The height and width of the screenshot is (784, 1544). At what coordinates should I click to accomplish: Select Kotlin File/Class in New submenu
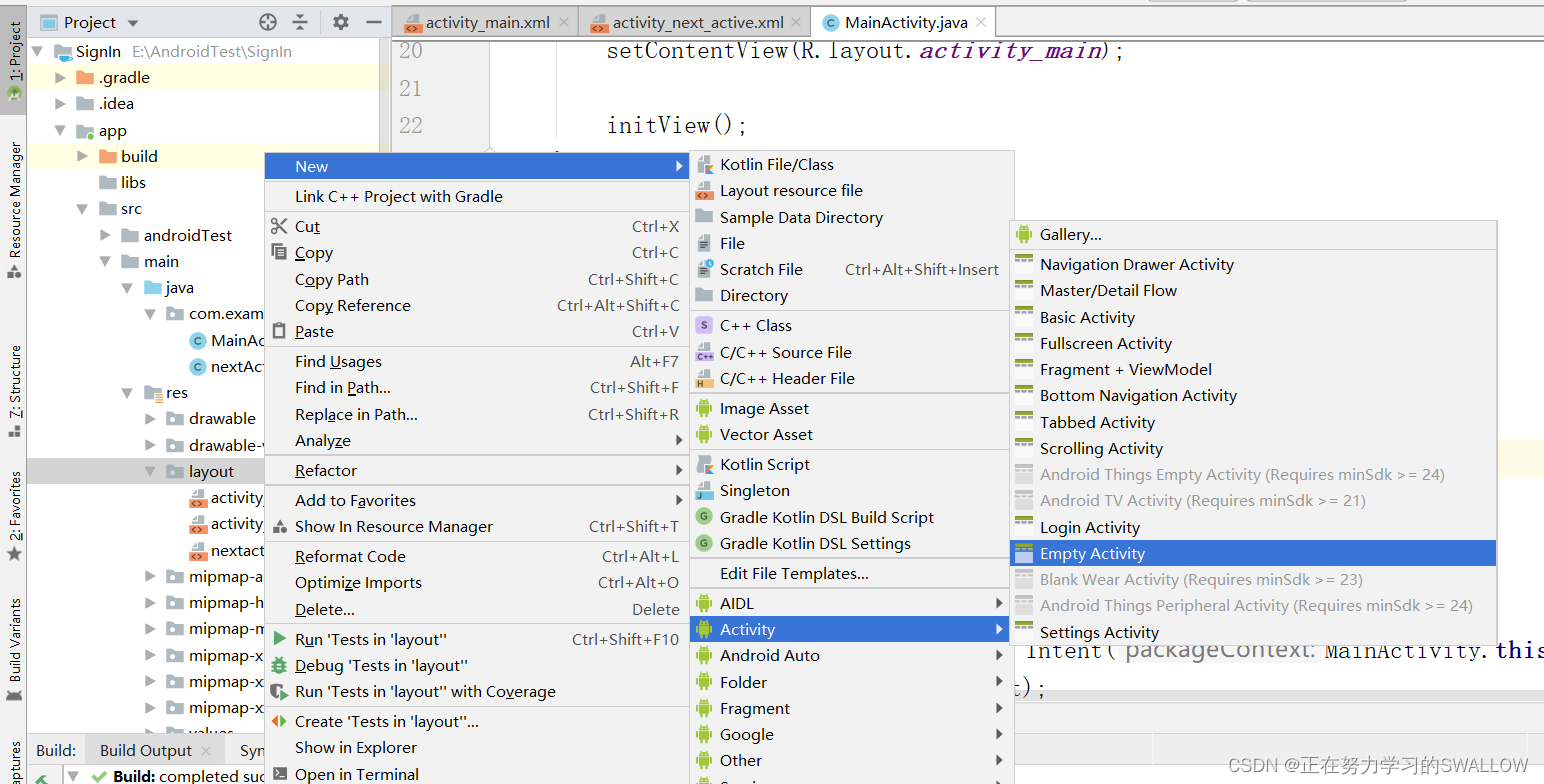point(852,164)
